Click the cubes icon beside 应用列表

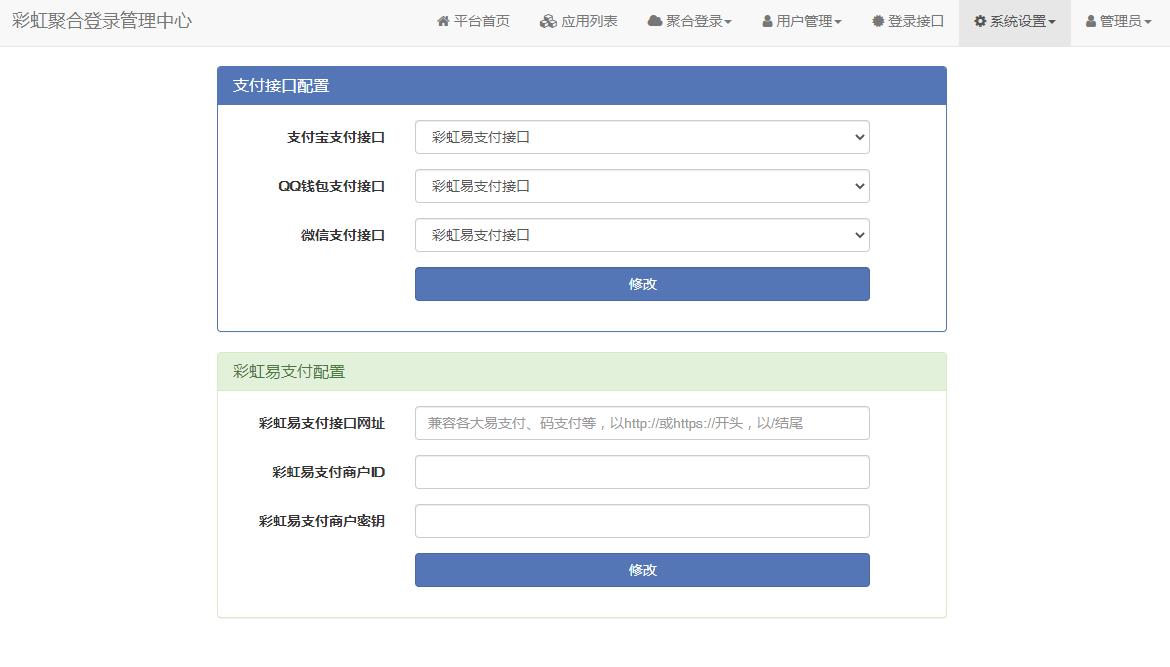pyautogui.click(x=548, y=21)
